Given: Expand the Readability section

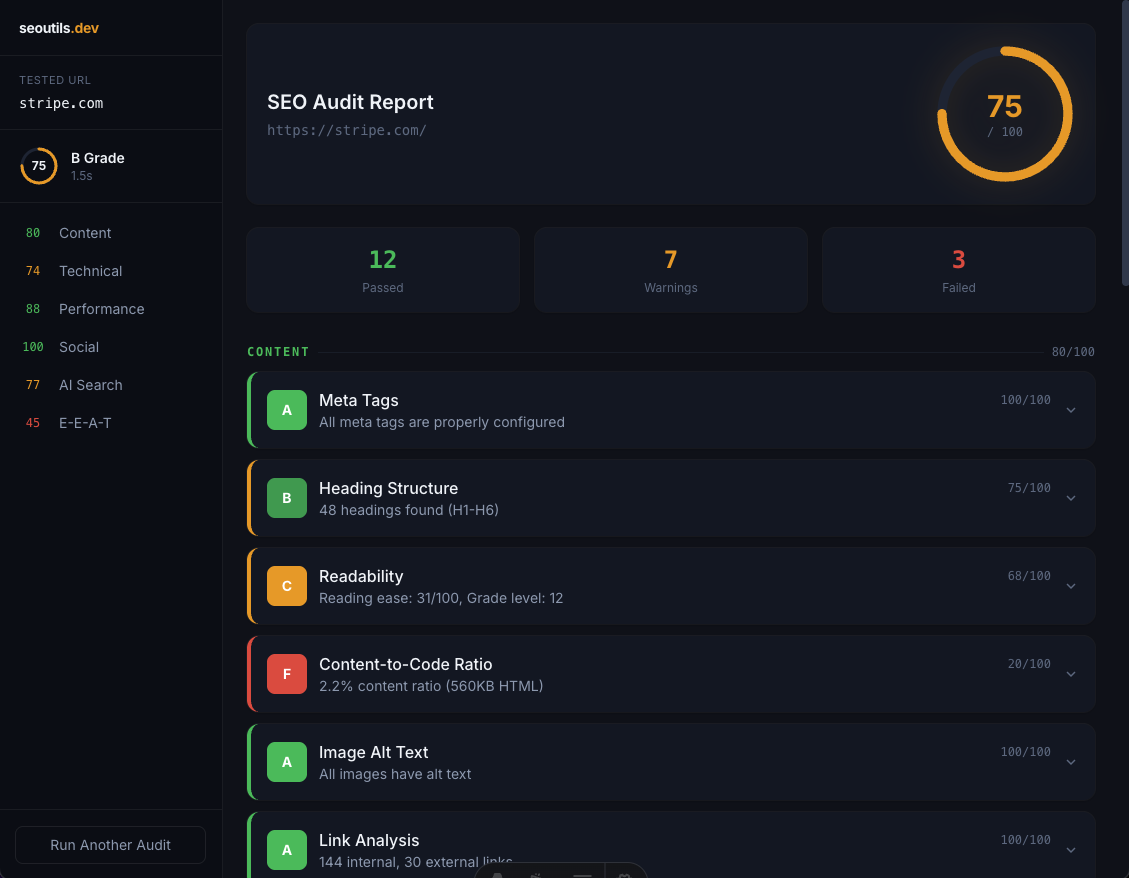Looking at the screenshot, I should tap(1070, 586).
